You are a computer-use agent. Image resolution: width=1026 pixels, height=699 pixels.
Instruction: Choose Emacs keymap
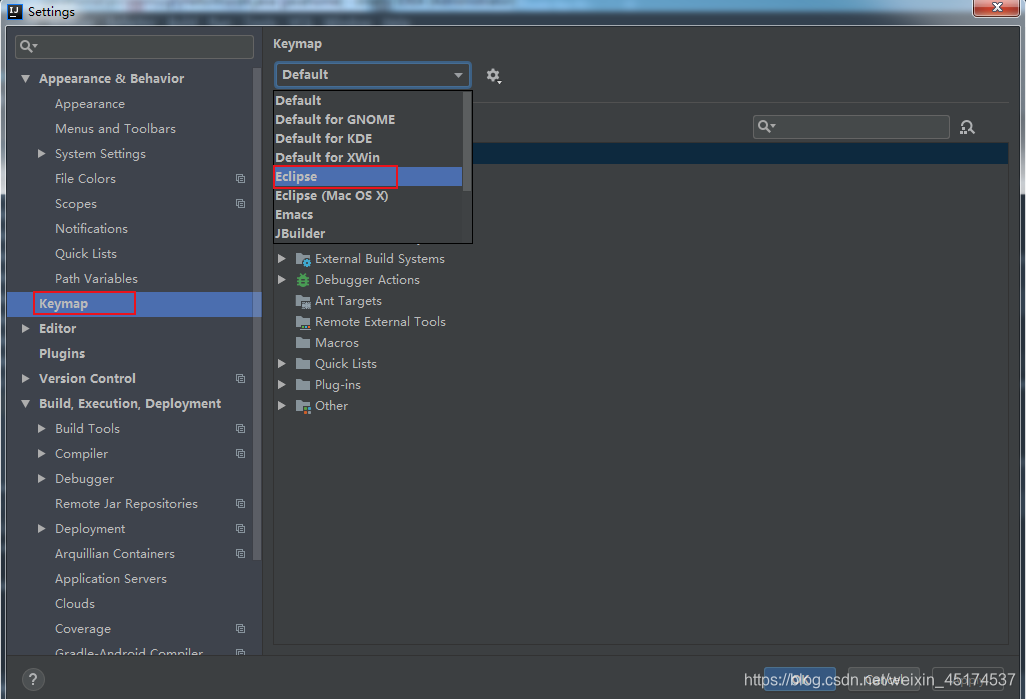(x=368, y=215)
